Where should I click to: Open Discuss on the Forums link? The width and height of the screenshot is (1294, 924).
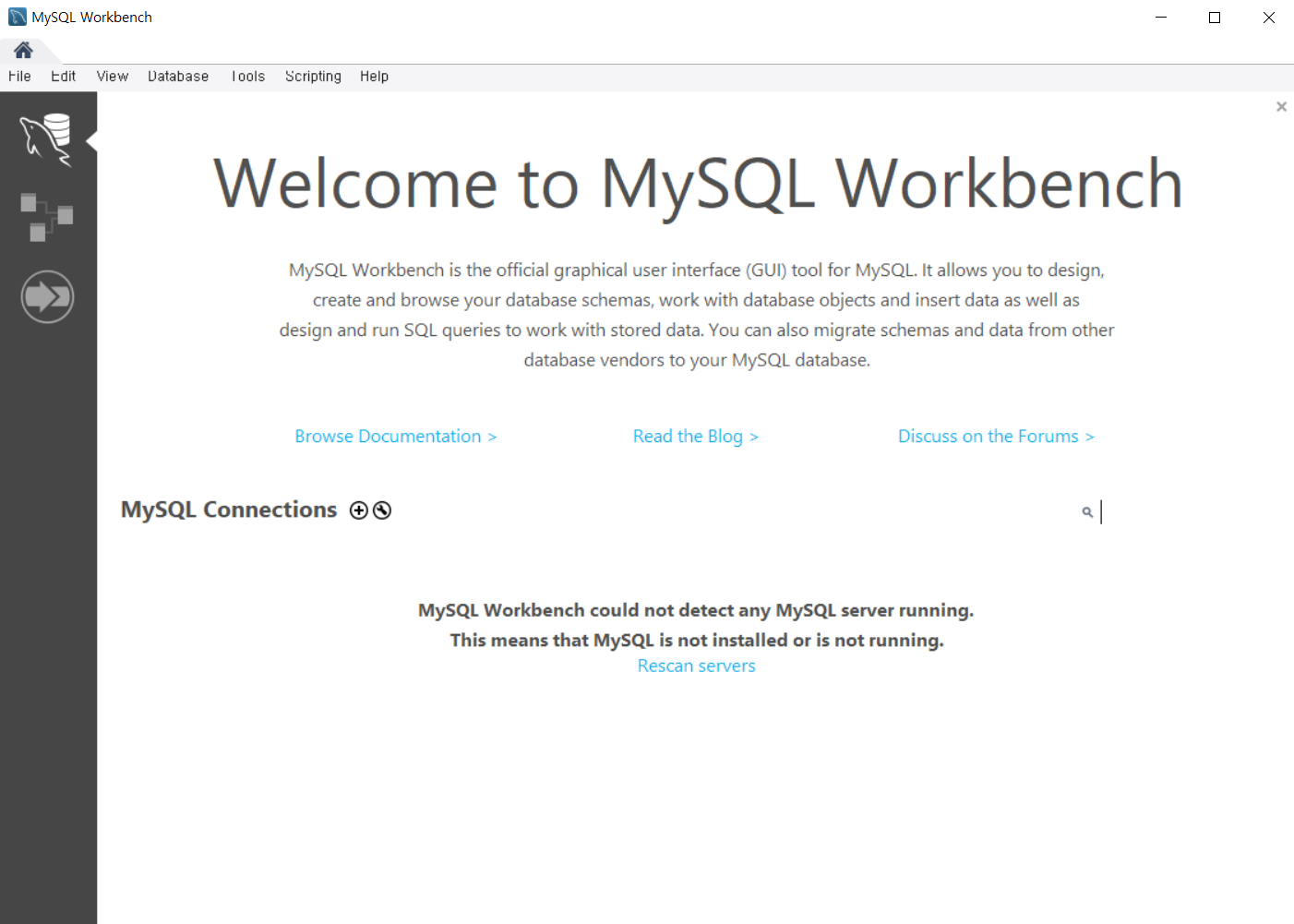click(996, 437)
